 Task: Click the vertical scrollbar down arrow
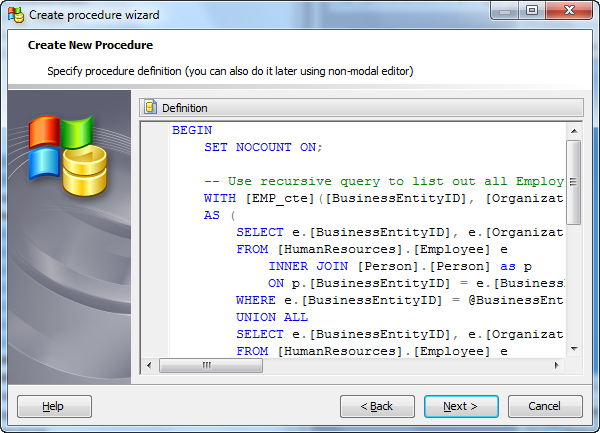[573, 349]
